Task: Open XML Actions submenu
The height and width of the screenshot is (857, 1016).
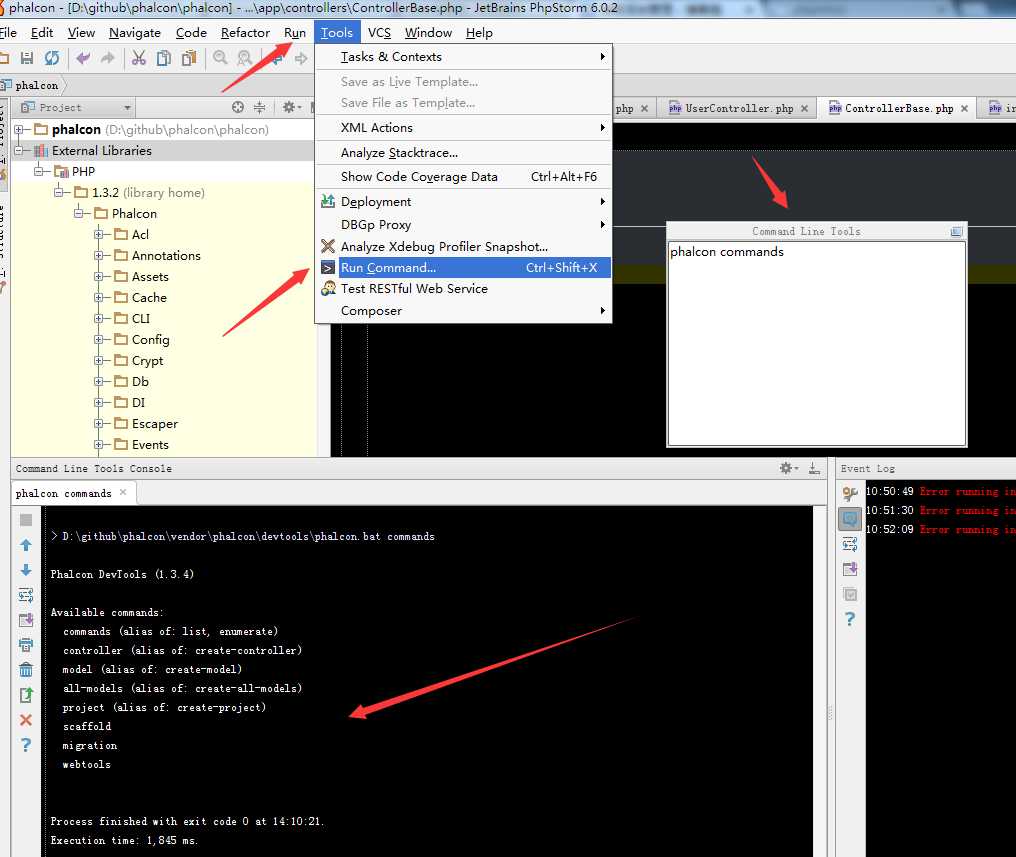Action: tap(463, 128)
